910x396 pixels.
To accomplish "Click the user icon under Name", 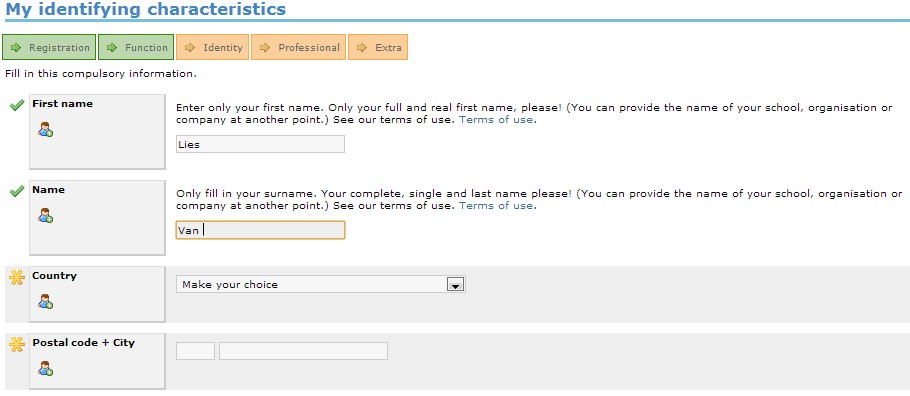I will [45, 216].
